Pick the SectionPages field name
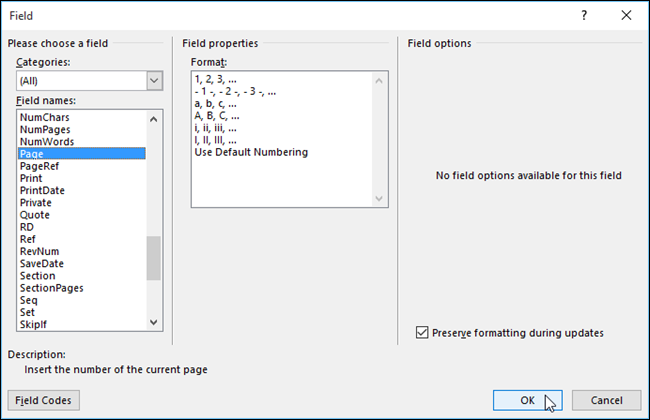650x420 pixels. point(51,288)
